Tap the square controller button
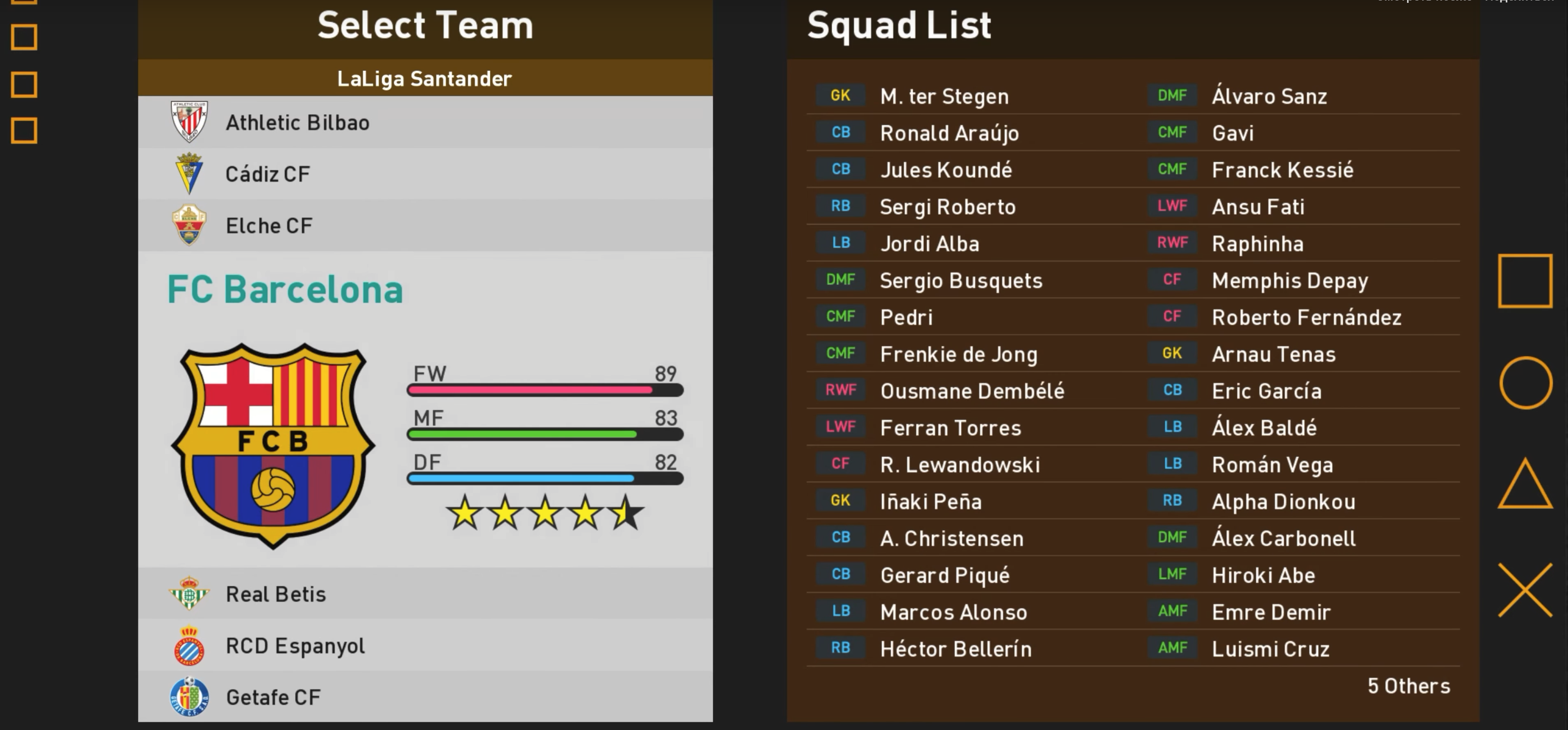This screenshot has width=1568, height=730. click(x=1525, y=281)
